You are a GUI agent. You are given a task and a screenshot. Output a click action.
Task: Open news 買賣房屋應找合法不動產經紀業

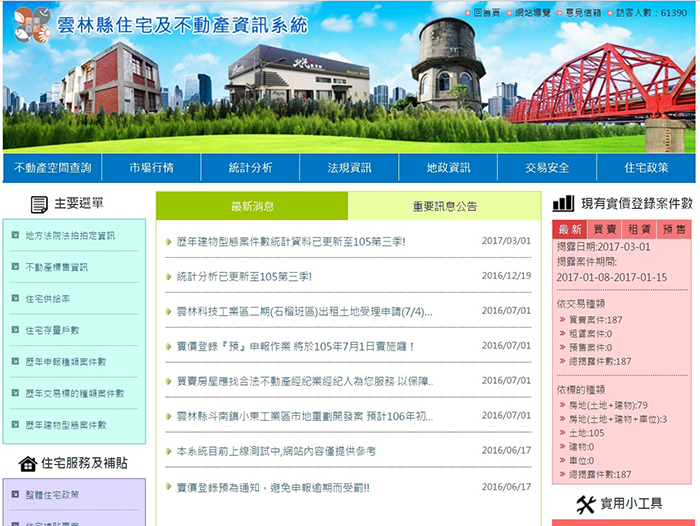[x=305, y=381]
